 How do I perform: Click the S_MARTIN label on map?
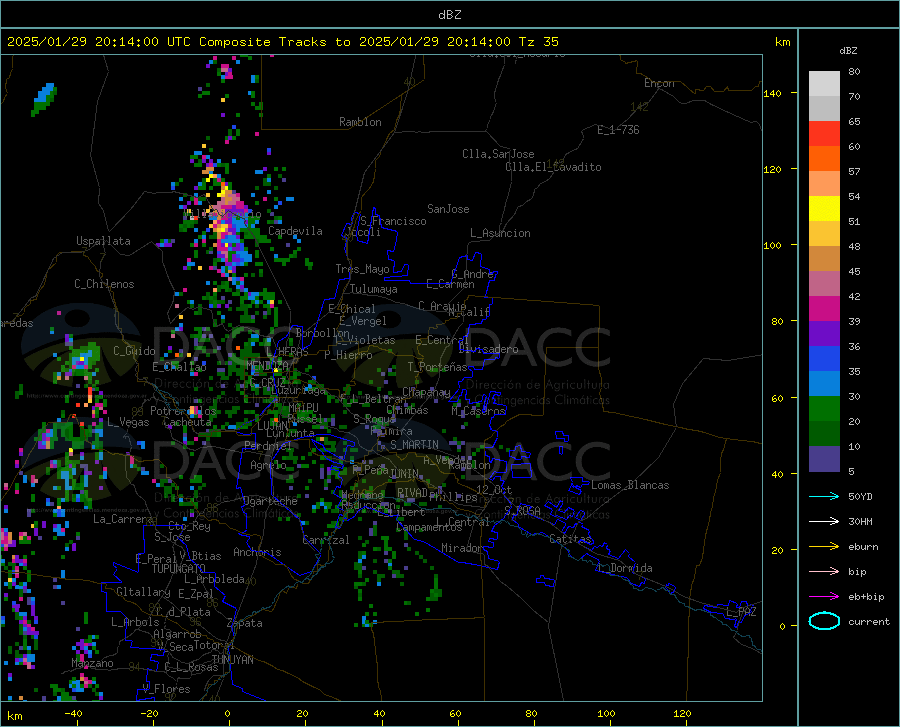coord(414,445)
